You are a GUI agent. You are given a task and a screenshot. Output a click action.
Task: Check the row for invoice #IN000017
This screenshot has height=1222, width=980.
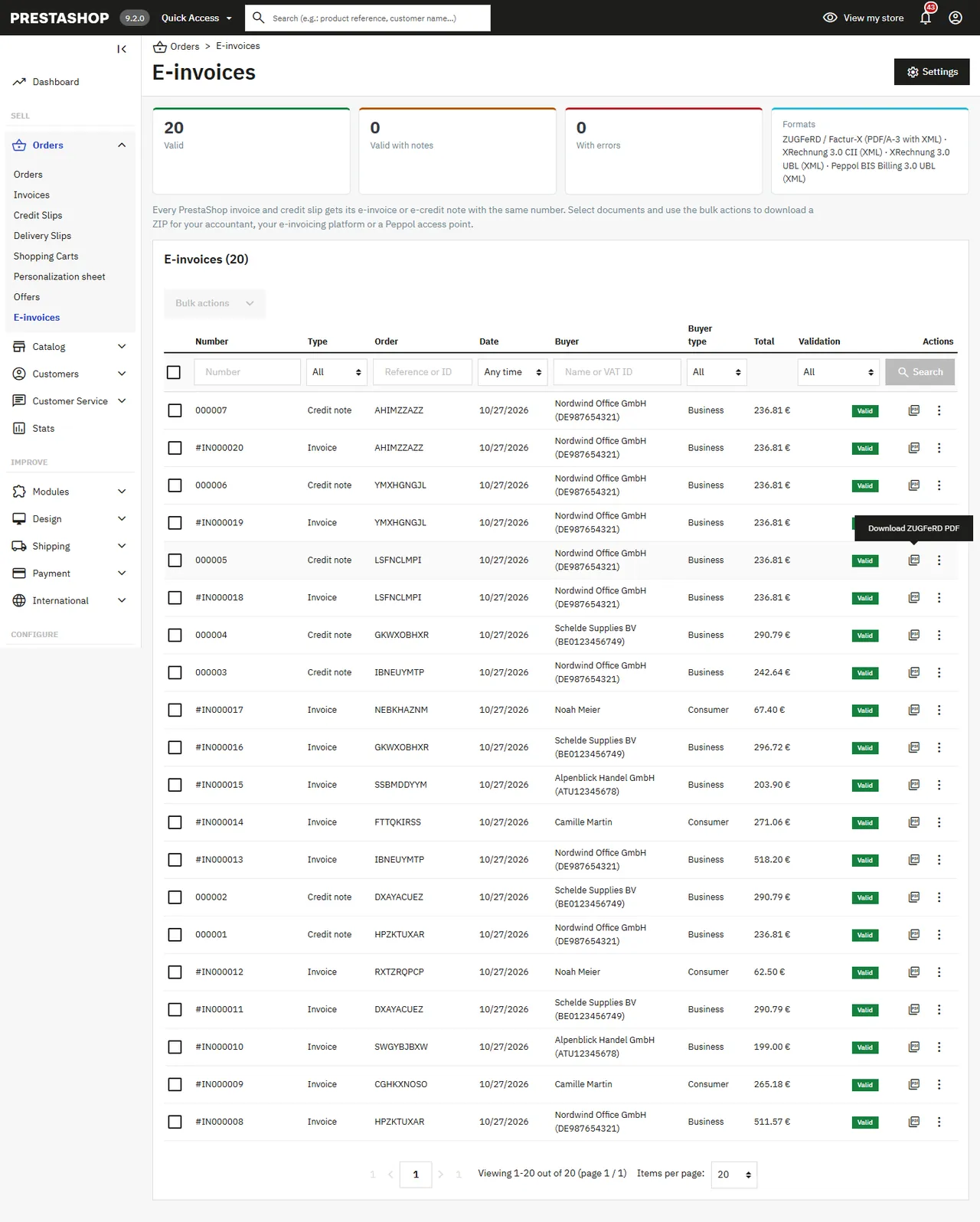pyautogui.click(x=175, y=710)
